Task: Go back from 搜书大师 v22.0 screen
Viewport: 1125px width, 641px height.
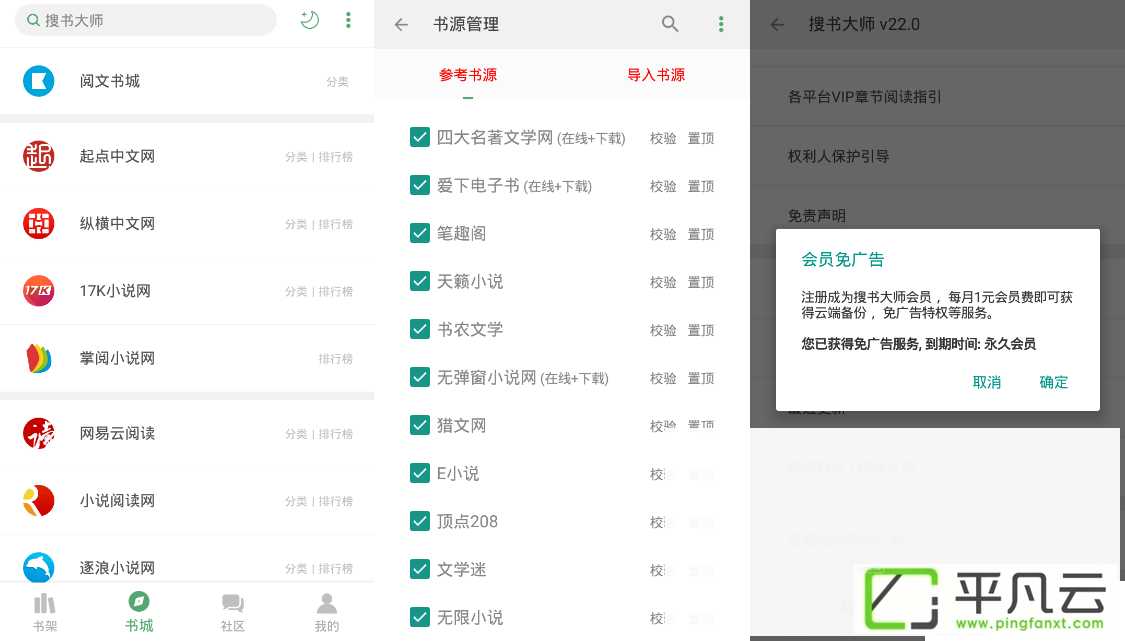Action: [x=777, y=24]
